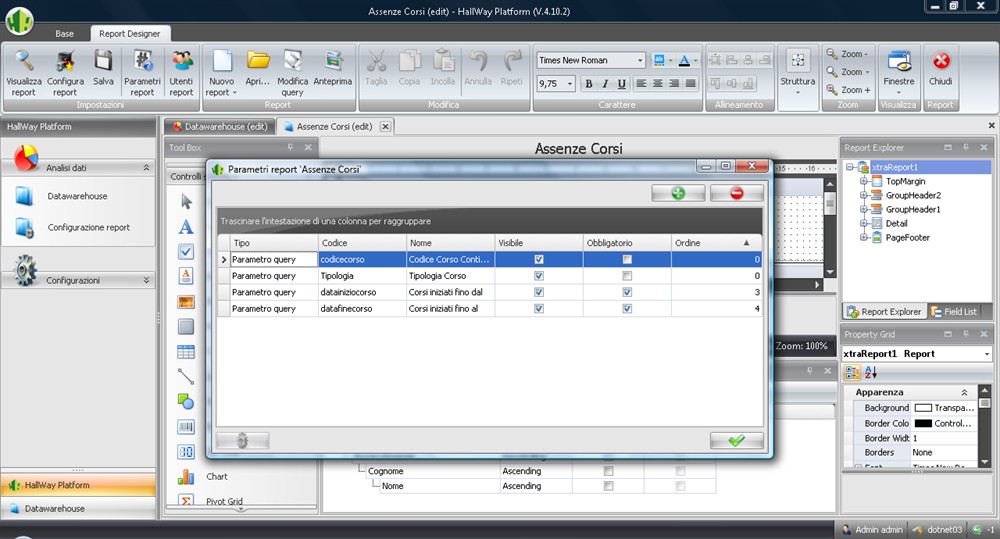Select the Label tool in Tool Box
Viewport: 1000px width, 539px height.
tap(186, 227)
